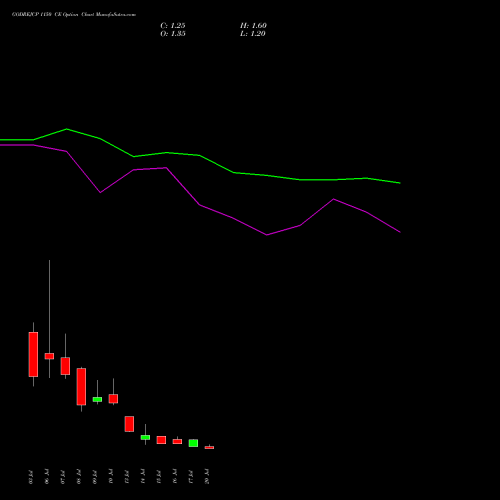500x500 pixels.
Task: Click the low value "L: 1.20"
Action: click(x=253, y=34)
